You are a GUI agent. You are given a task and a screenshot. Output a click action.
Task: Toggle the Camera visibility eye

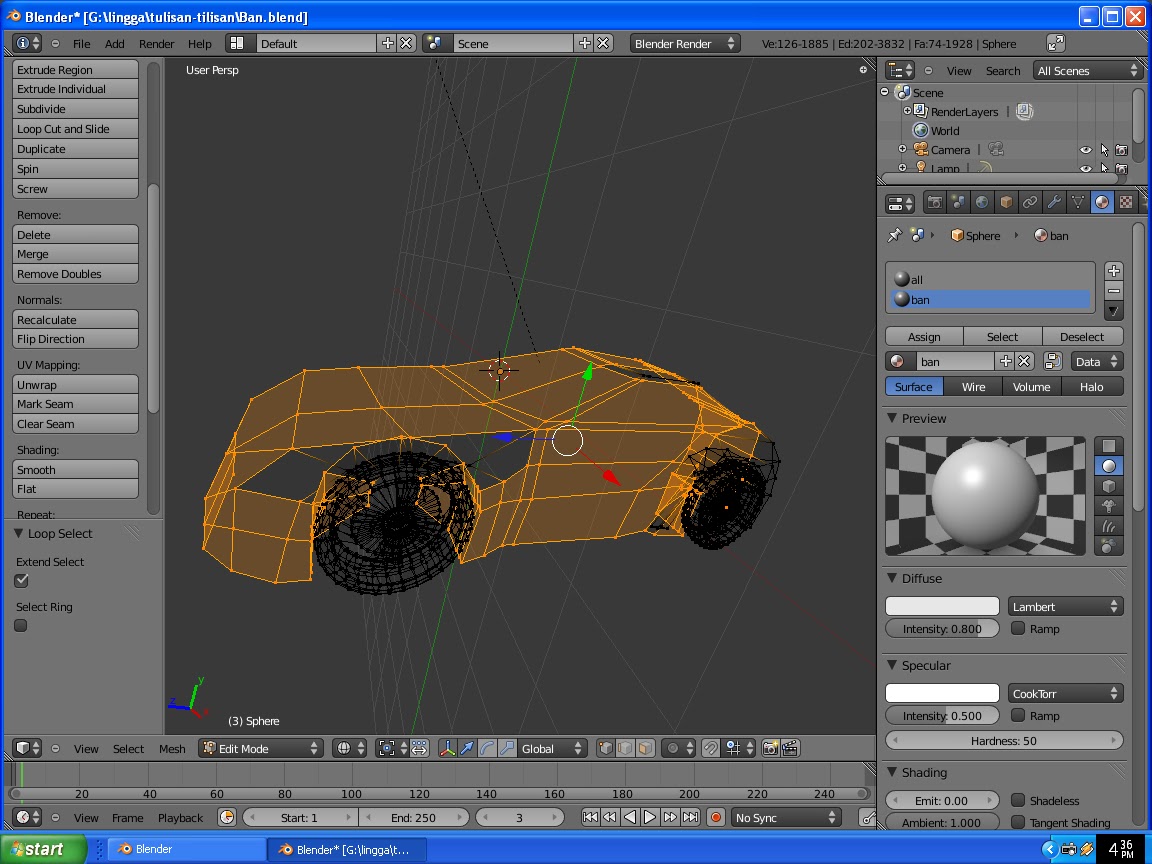click(1085, 150)
